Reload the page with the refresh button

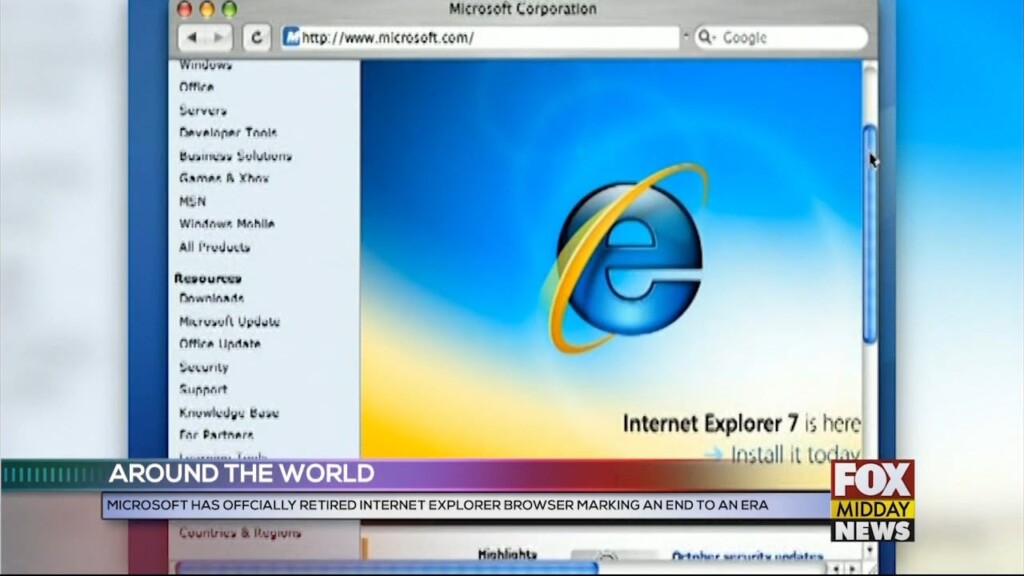coord(256,38)
